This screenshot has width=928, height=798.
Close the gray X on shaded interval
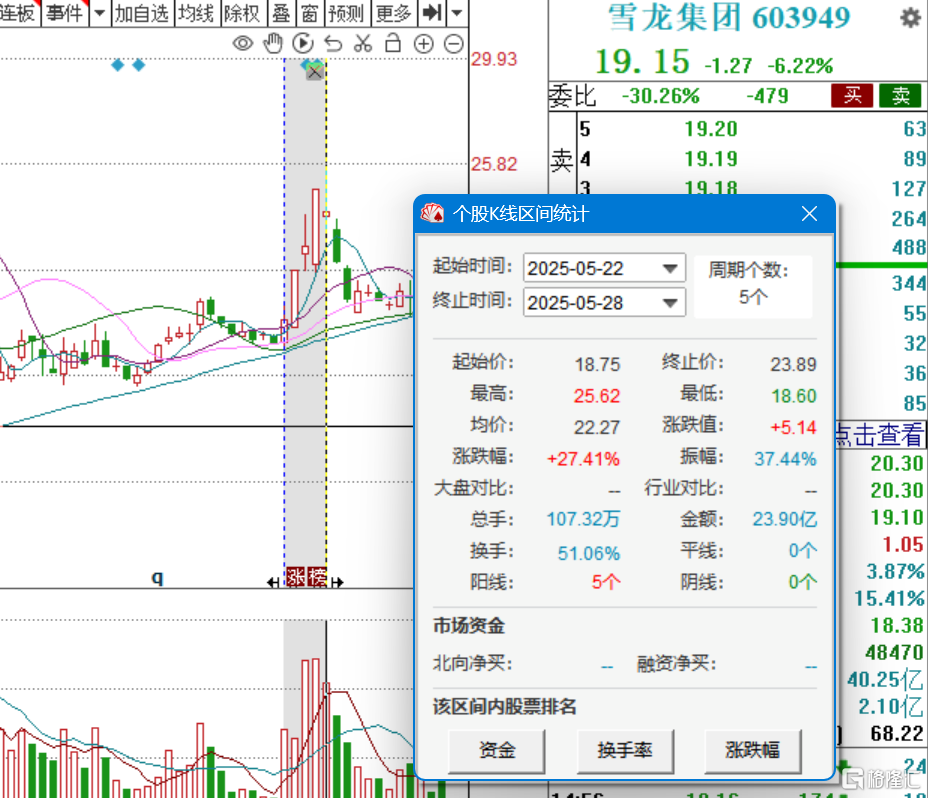tap(315, 73)
